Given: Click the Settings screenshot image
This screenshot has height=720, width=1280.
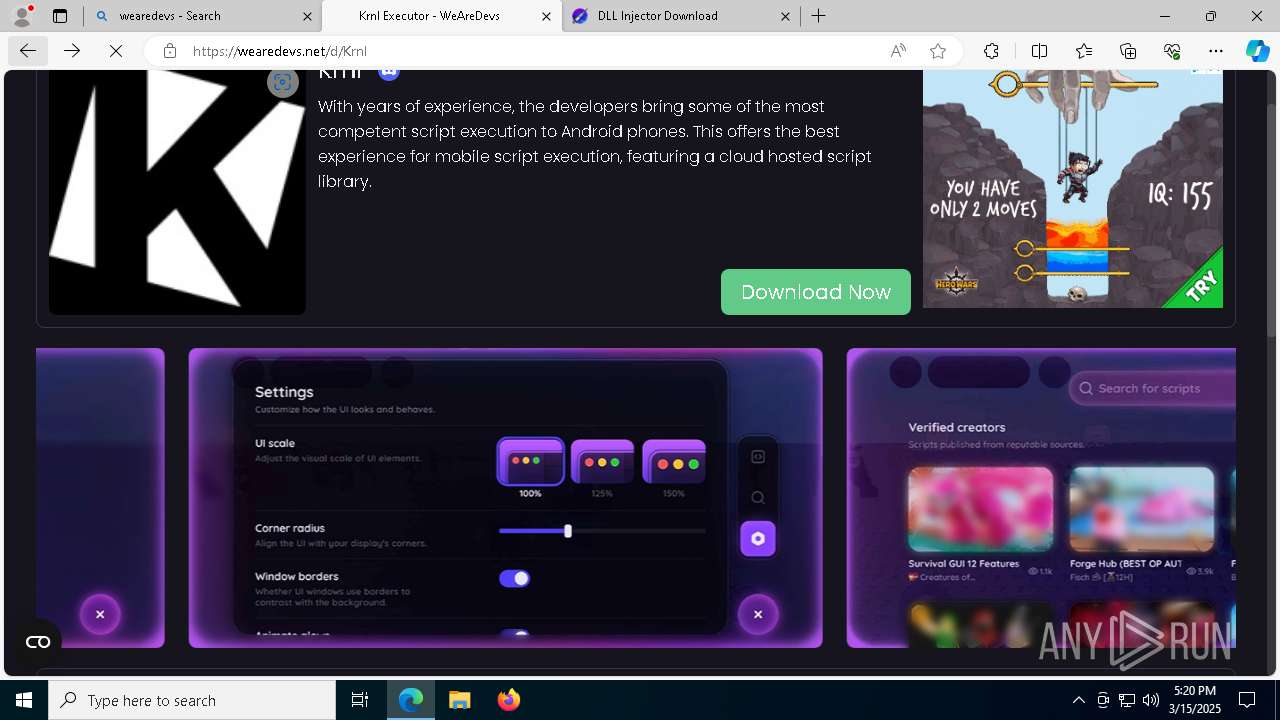Looking at the screenshot, I should (x=505, y=497).
